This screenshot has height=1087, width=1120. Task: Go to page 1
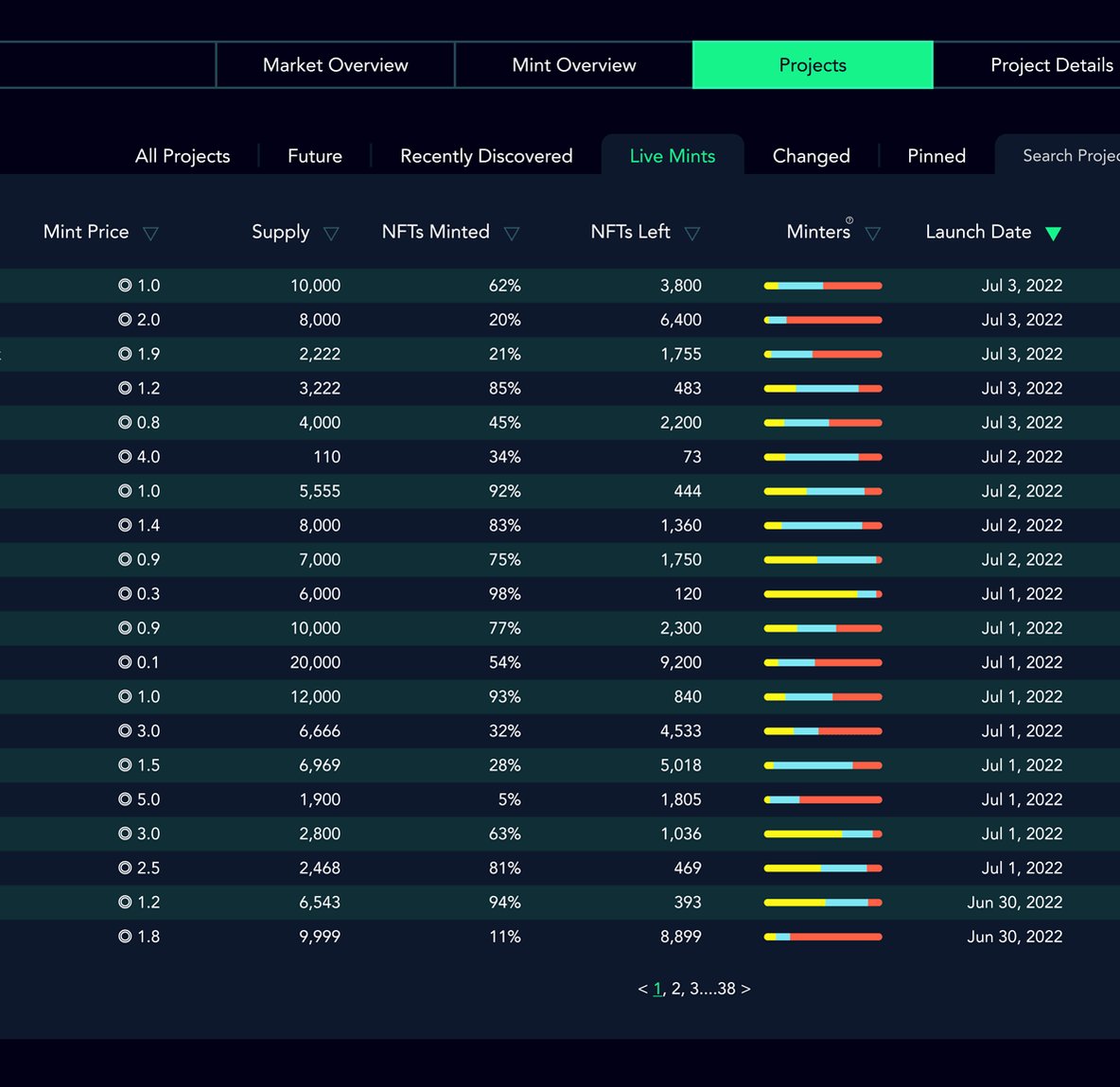point(657,989)
